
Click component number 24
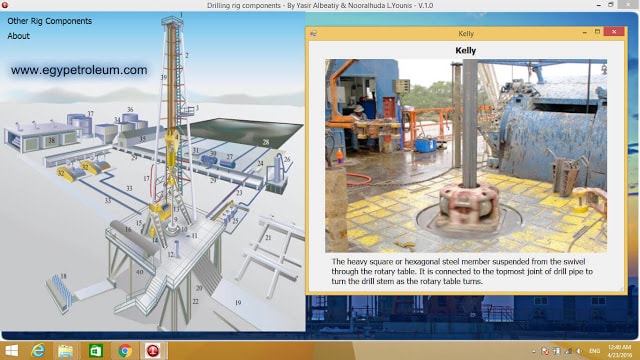pos(260,164)
